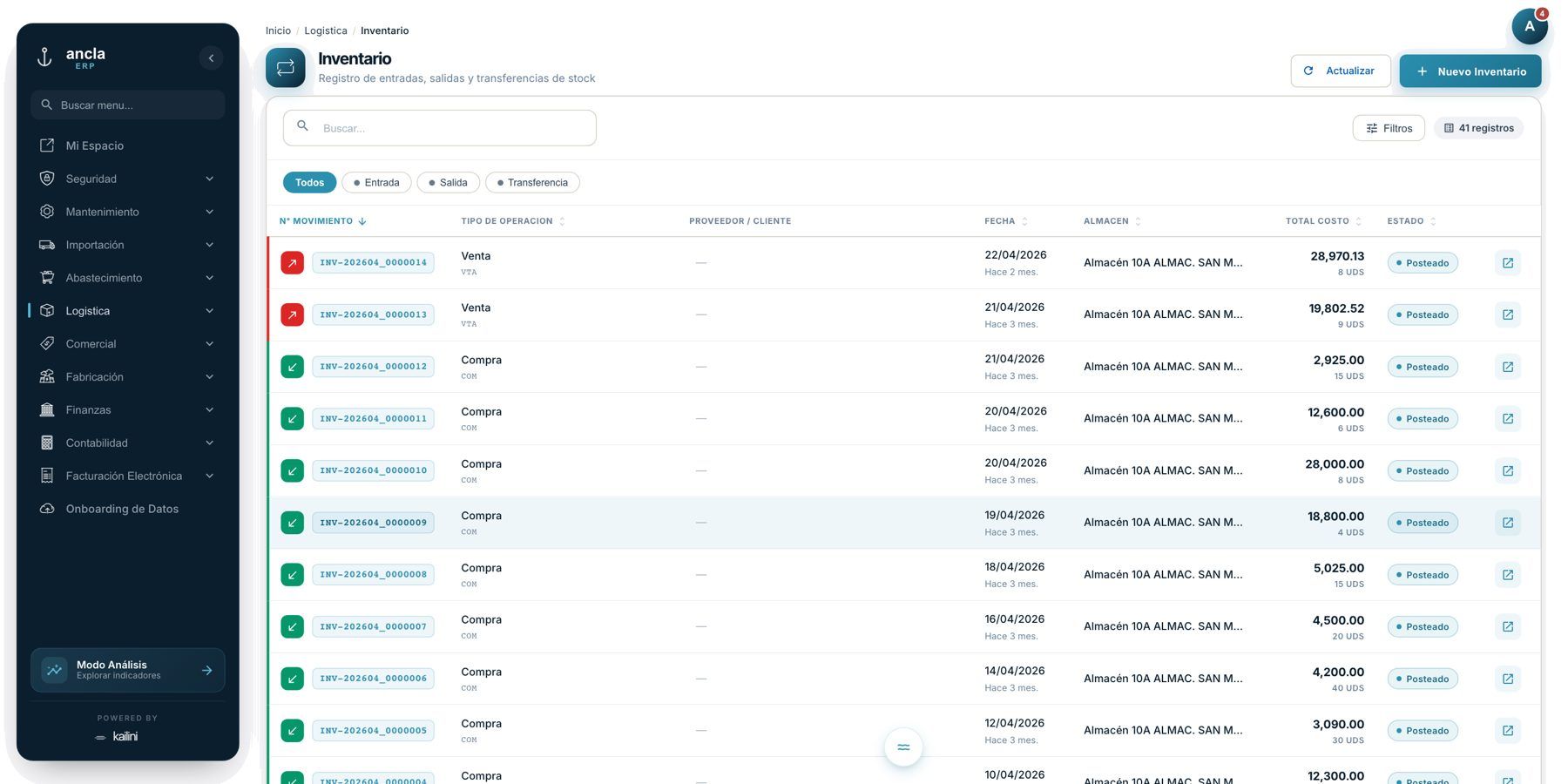
Task: Go to Inicio breadcrumb
Action: [x=278, y=30]
